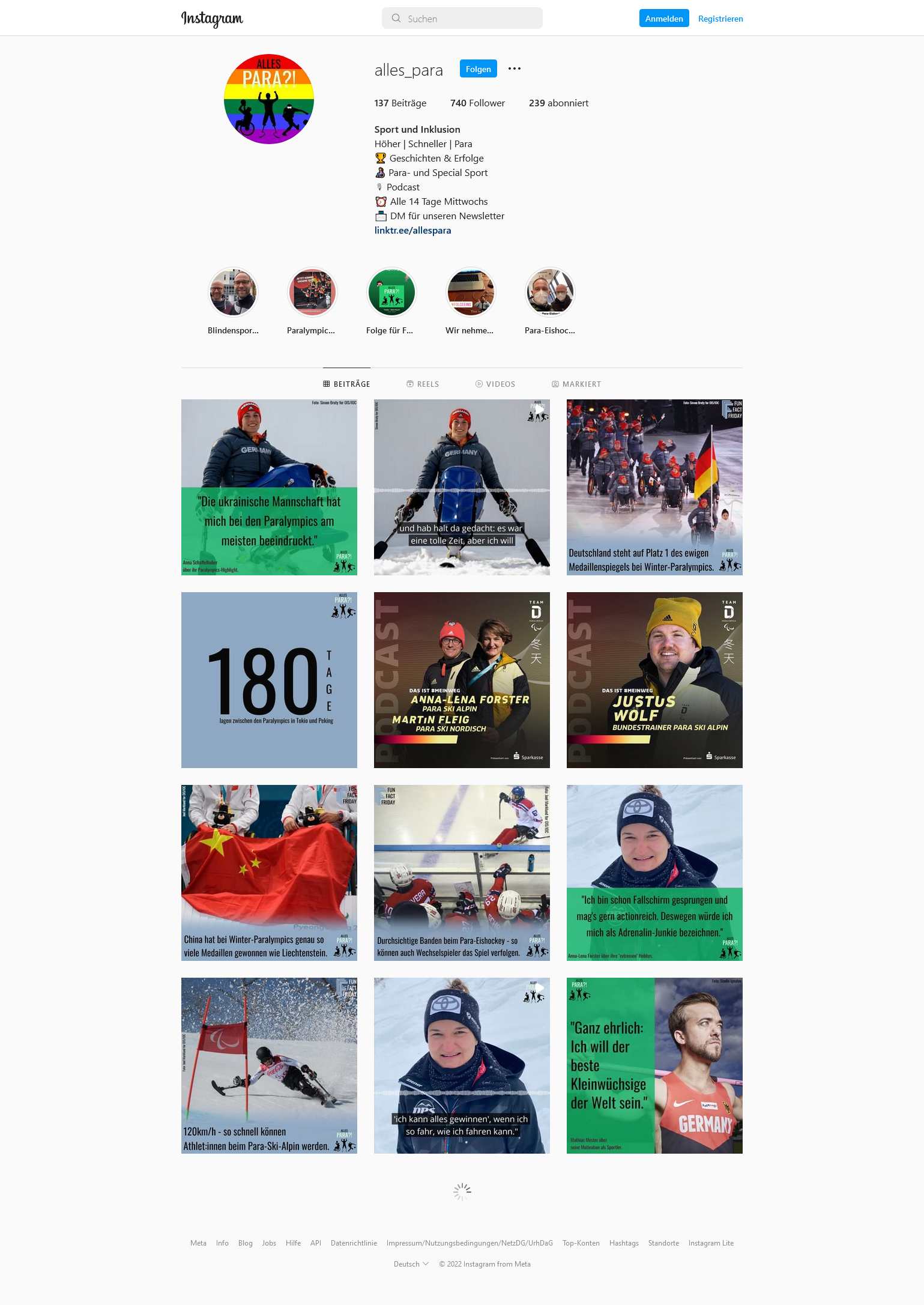This screenshot has width=924, height=1305.
Task: Open the Datenrichtlinie footer link
Action: coord(354,1243)
